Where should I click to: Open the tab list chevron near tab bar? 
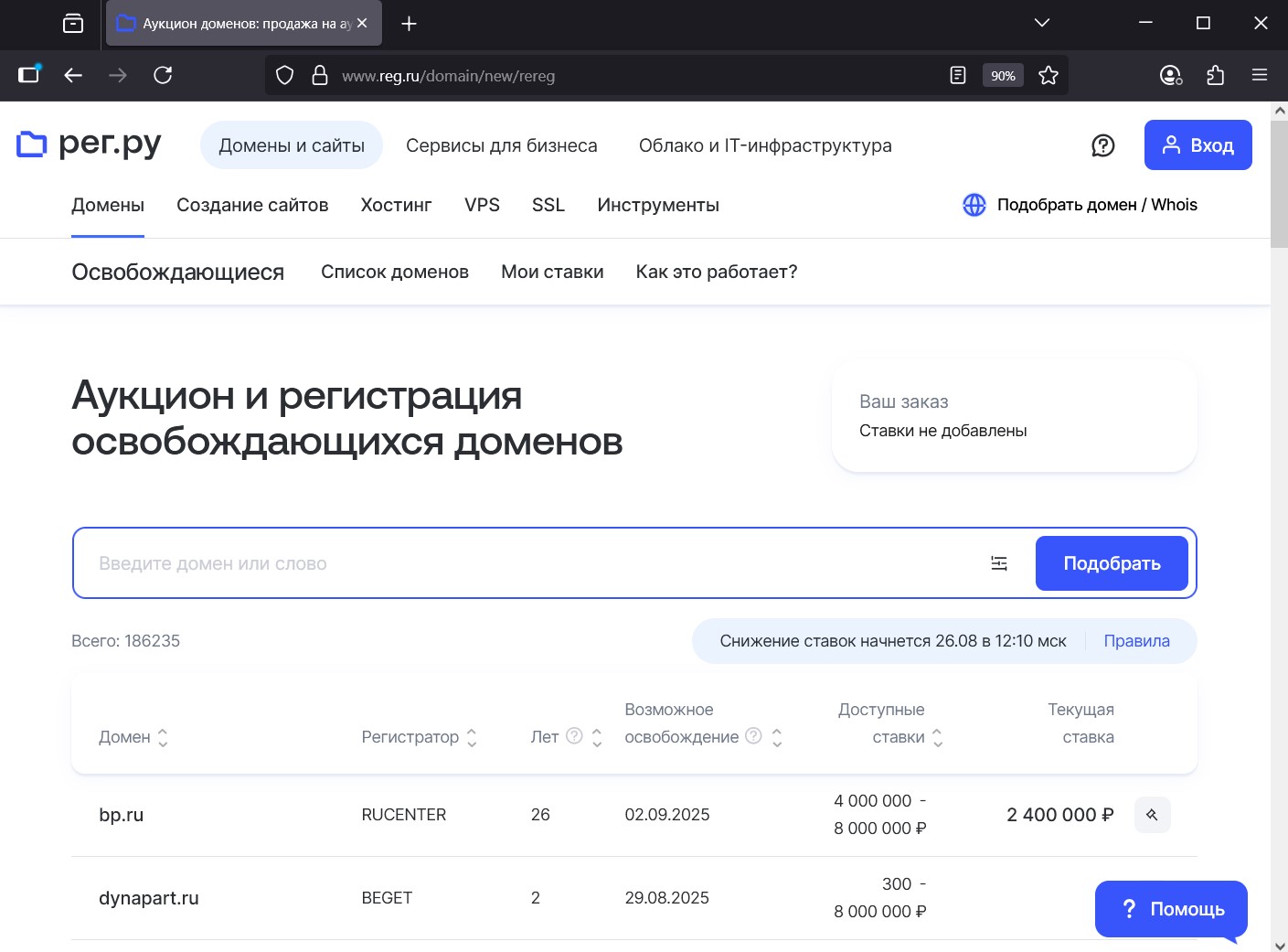coord(1041,23)
